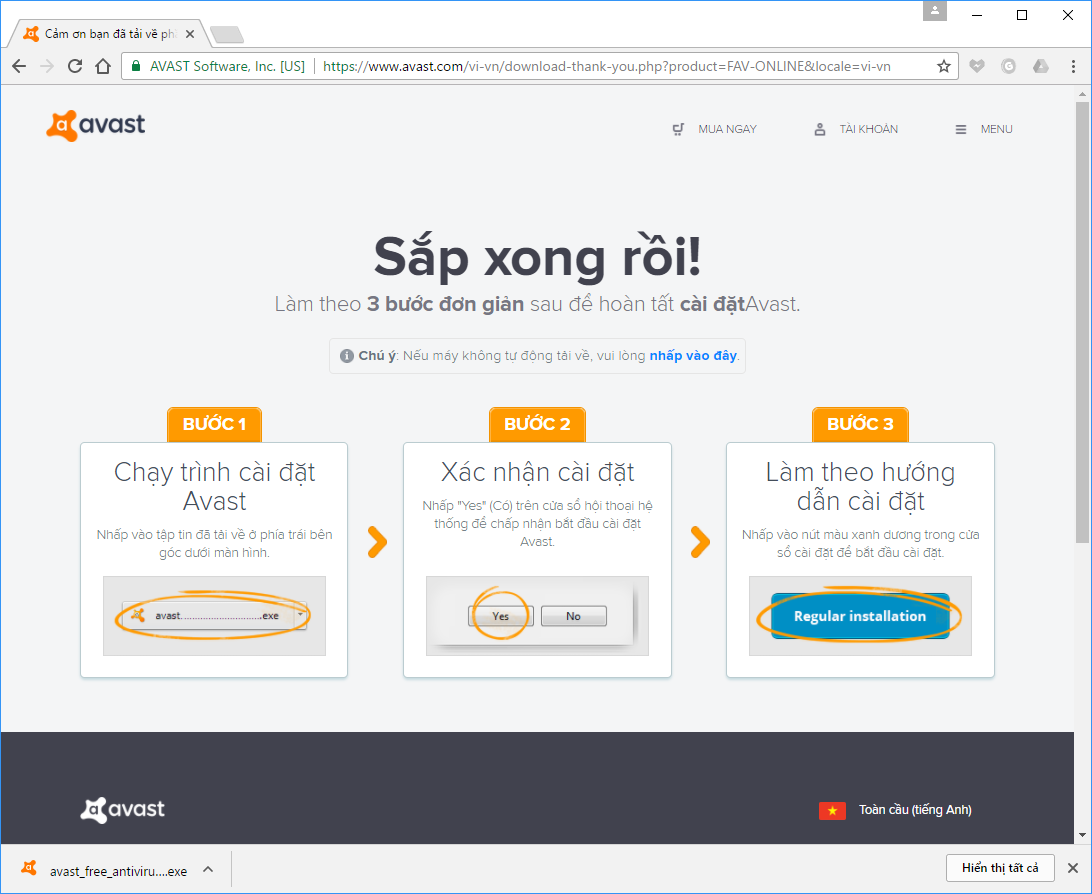Click the user profile icon in title bar

[x=935, y=11]
